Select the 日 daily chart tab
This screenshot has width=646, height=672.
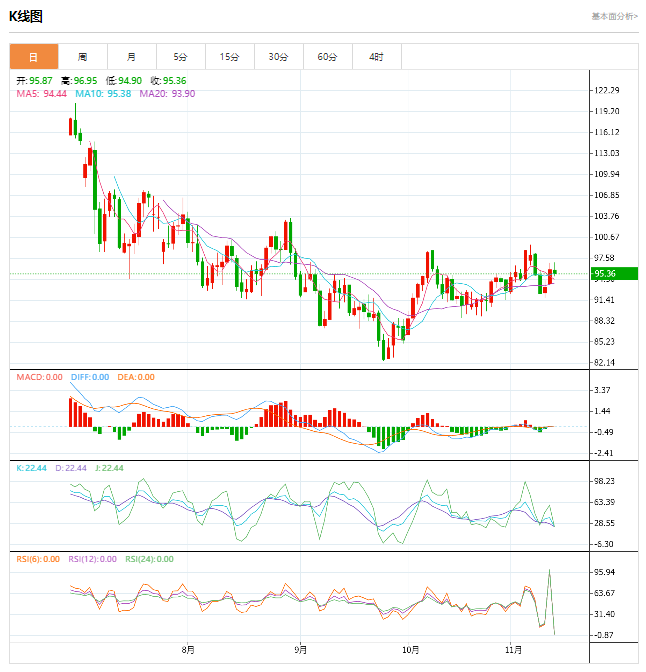(x=34, y=57)
